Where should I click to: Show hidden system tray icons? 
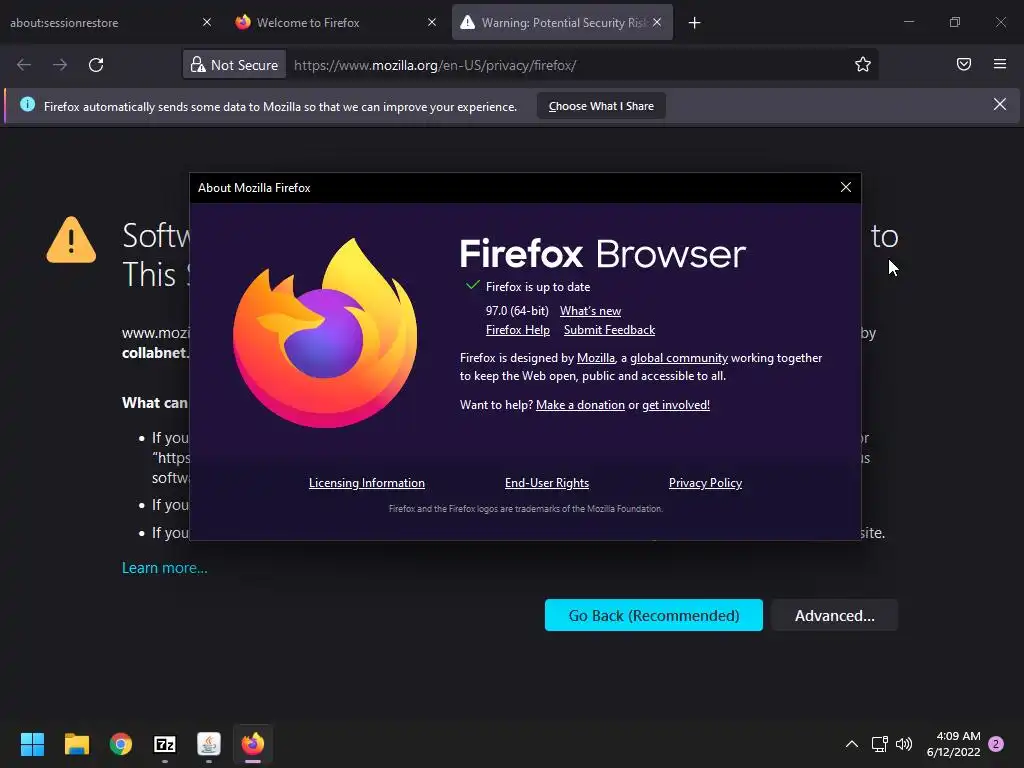pos(852,744)
